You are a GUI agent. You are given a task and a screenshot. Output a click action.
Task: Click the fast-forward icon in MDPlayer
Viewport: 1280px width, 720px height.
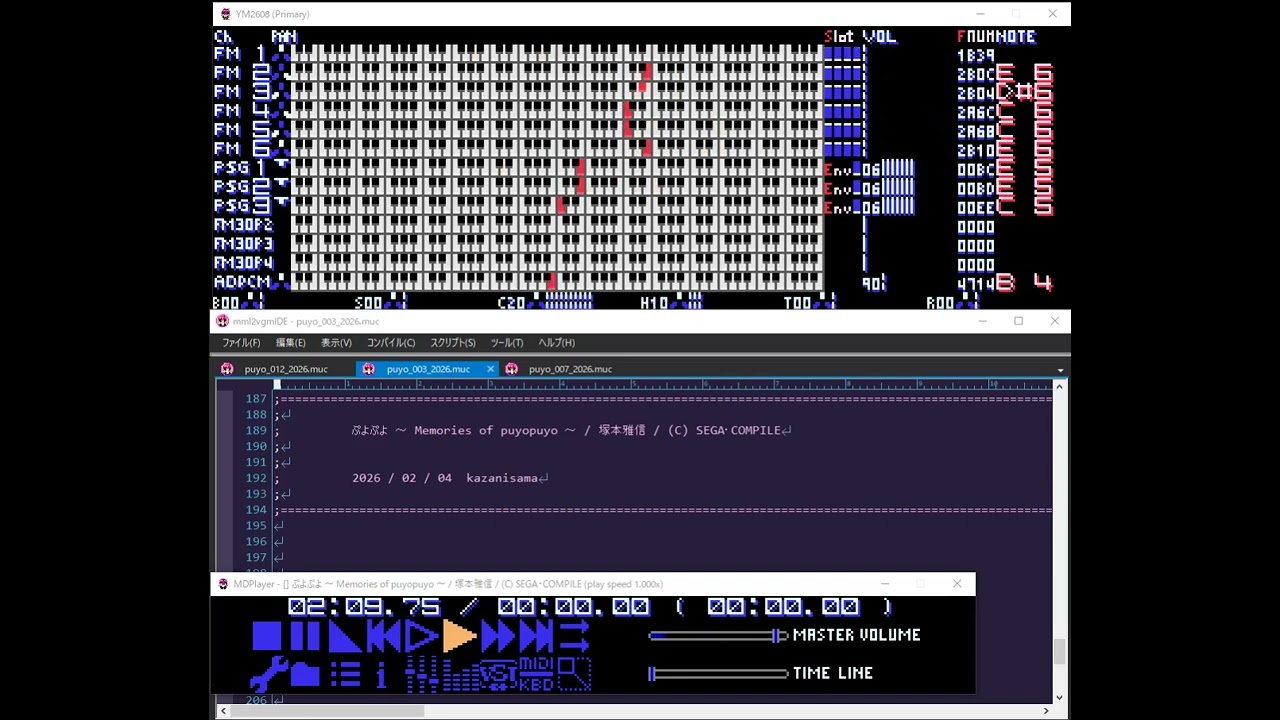(497, 636)
